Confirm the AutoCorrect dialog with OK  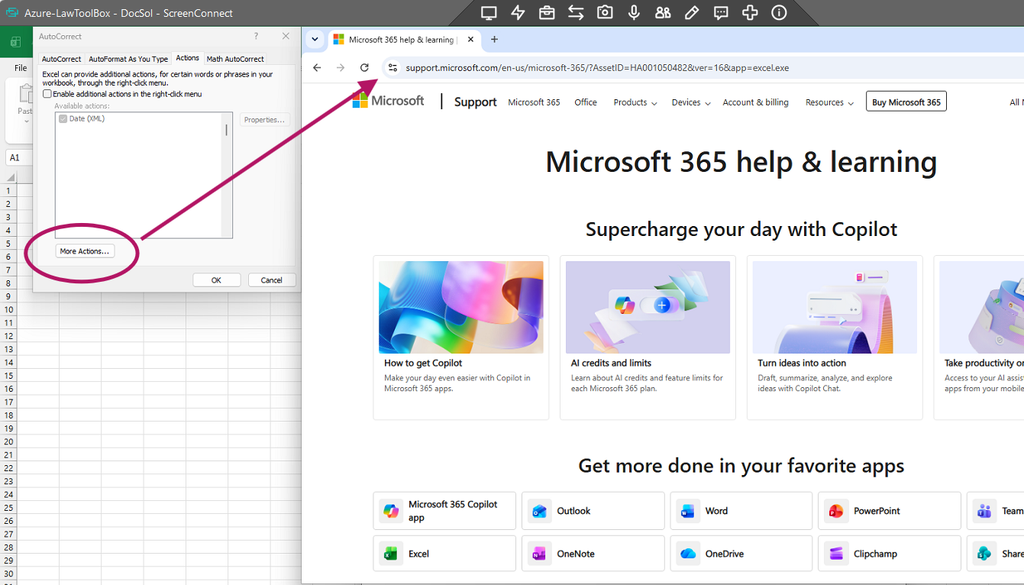click(216, 280)
